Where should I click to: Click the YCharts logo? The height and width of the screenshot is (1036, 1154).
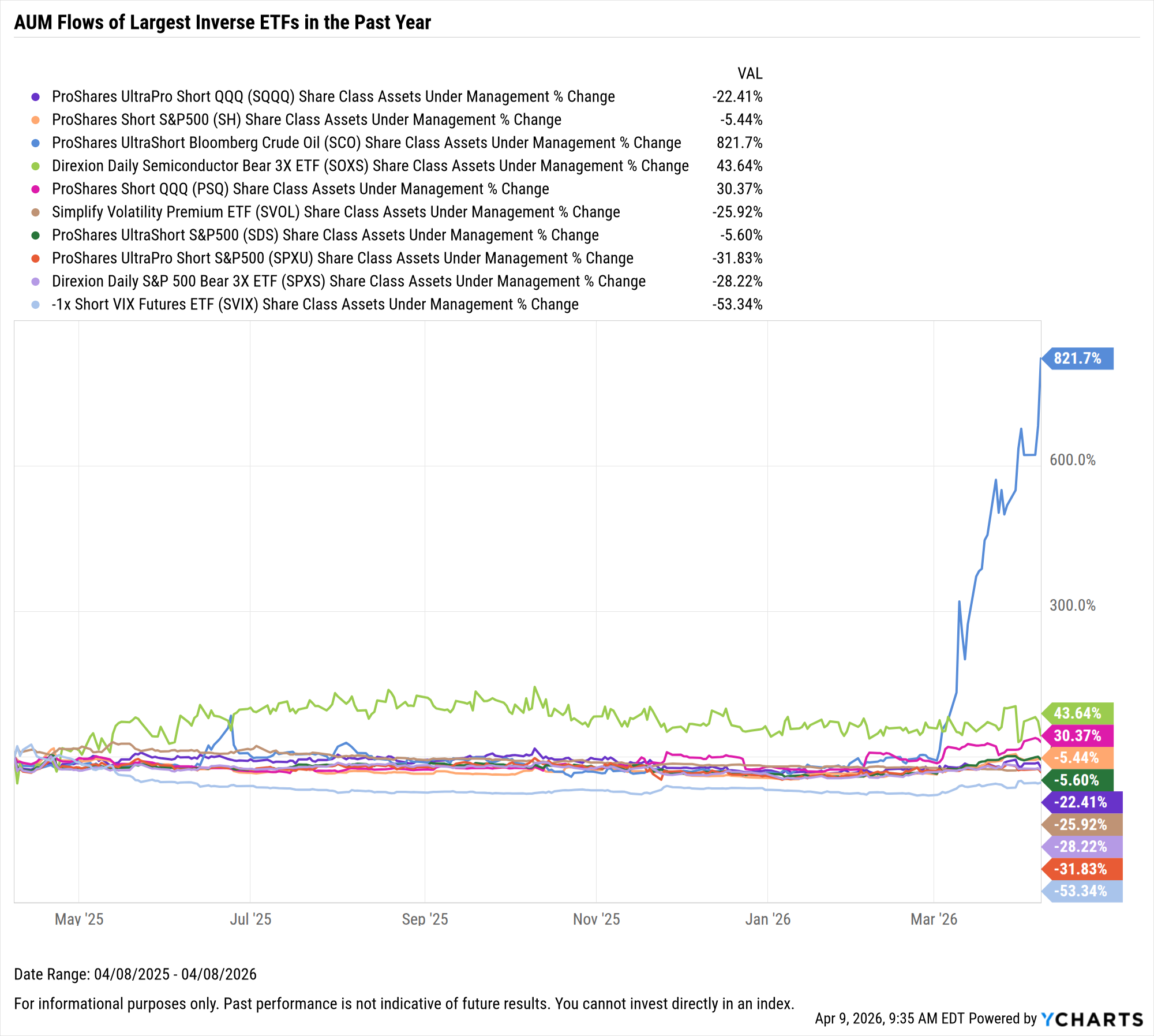point(1092,1019)
